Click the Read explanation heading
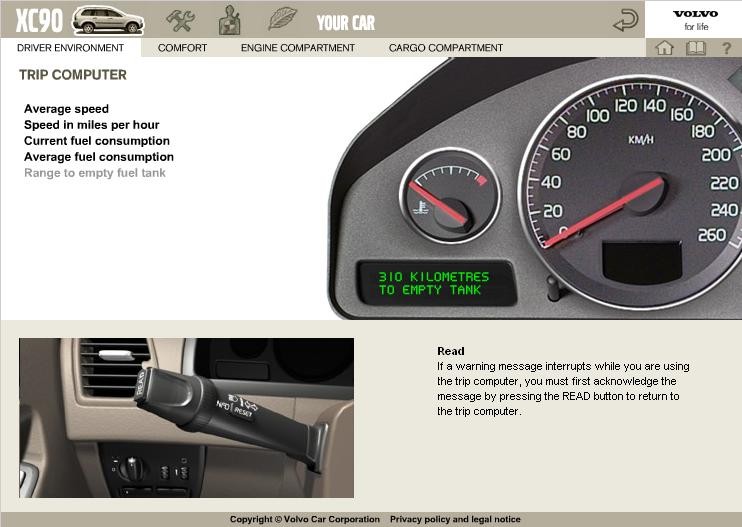 click(x=450, y=351)
